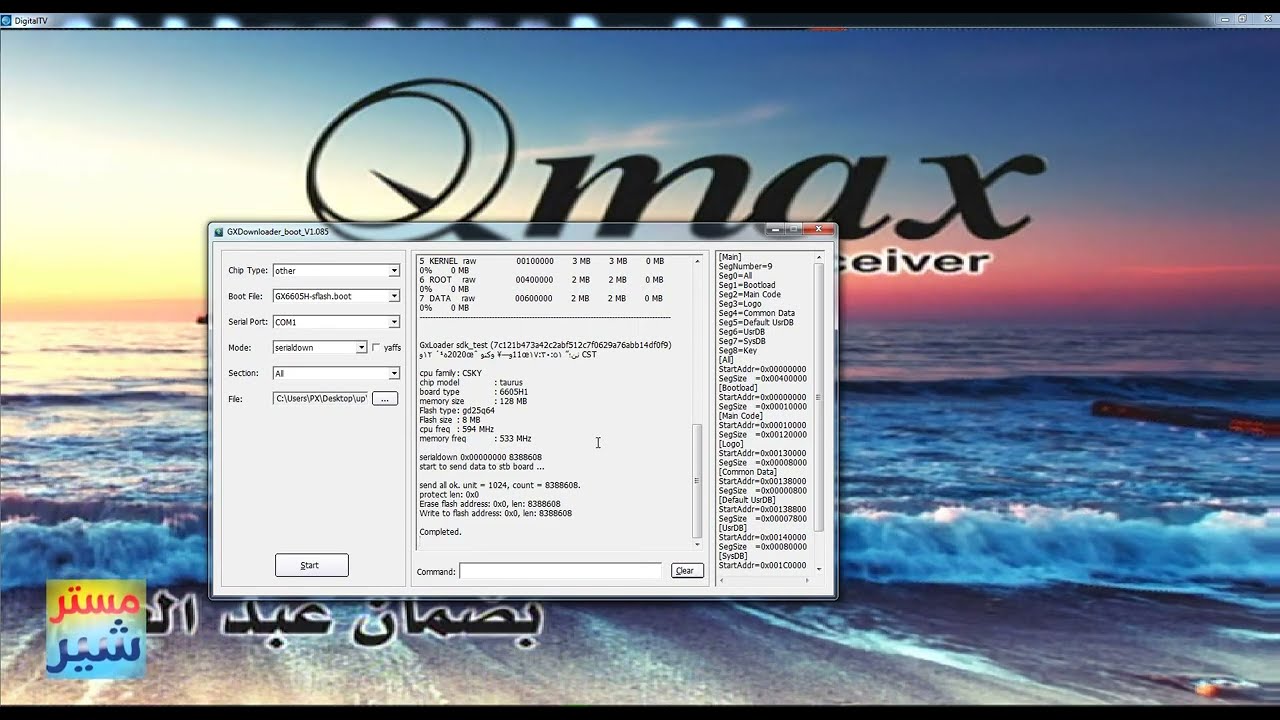Viewport: 1280px width, 720px height.
Task: Click the DigitalTV icon in the title bar
Action: coord(7,20)
